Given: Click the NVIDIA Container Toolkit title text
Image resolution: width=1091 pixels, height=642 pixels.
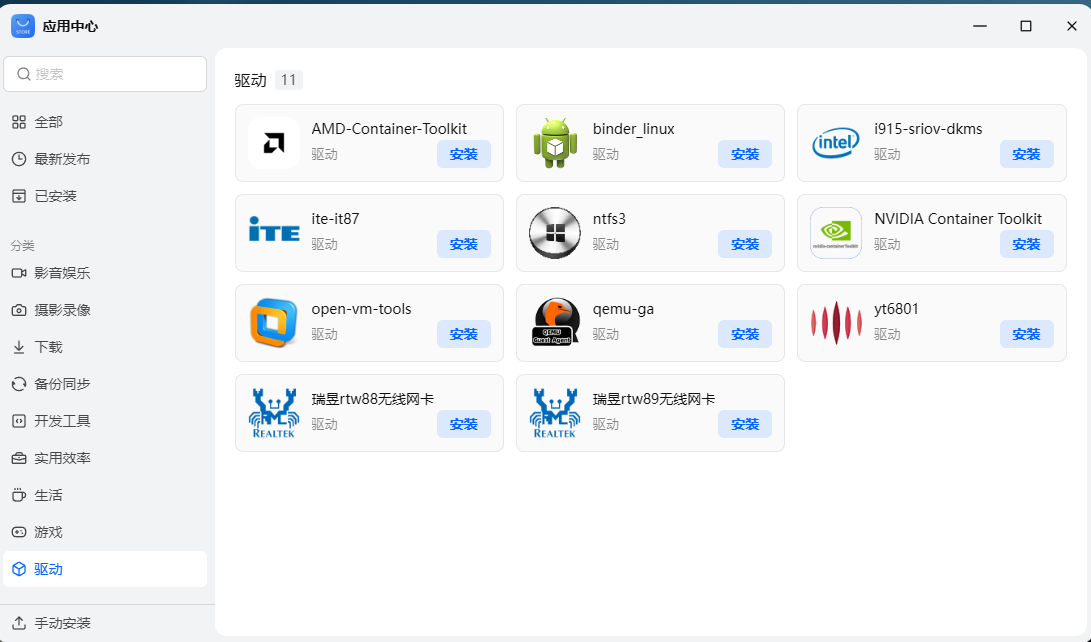Looking at the screenshot, I should [958, 218].
